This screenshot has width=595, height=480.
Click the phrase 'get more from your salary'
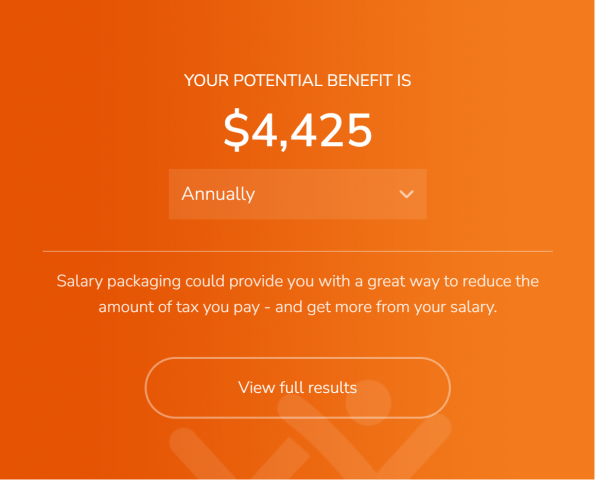click(x=402, y=307)
